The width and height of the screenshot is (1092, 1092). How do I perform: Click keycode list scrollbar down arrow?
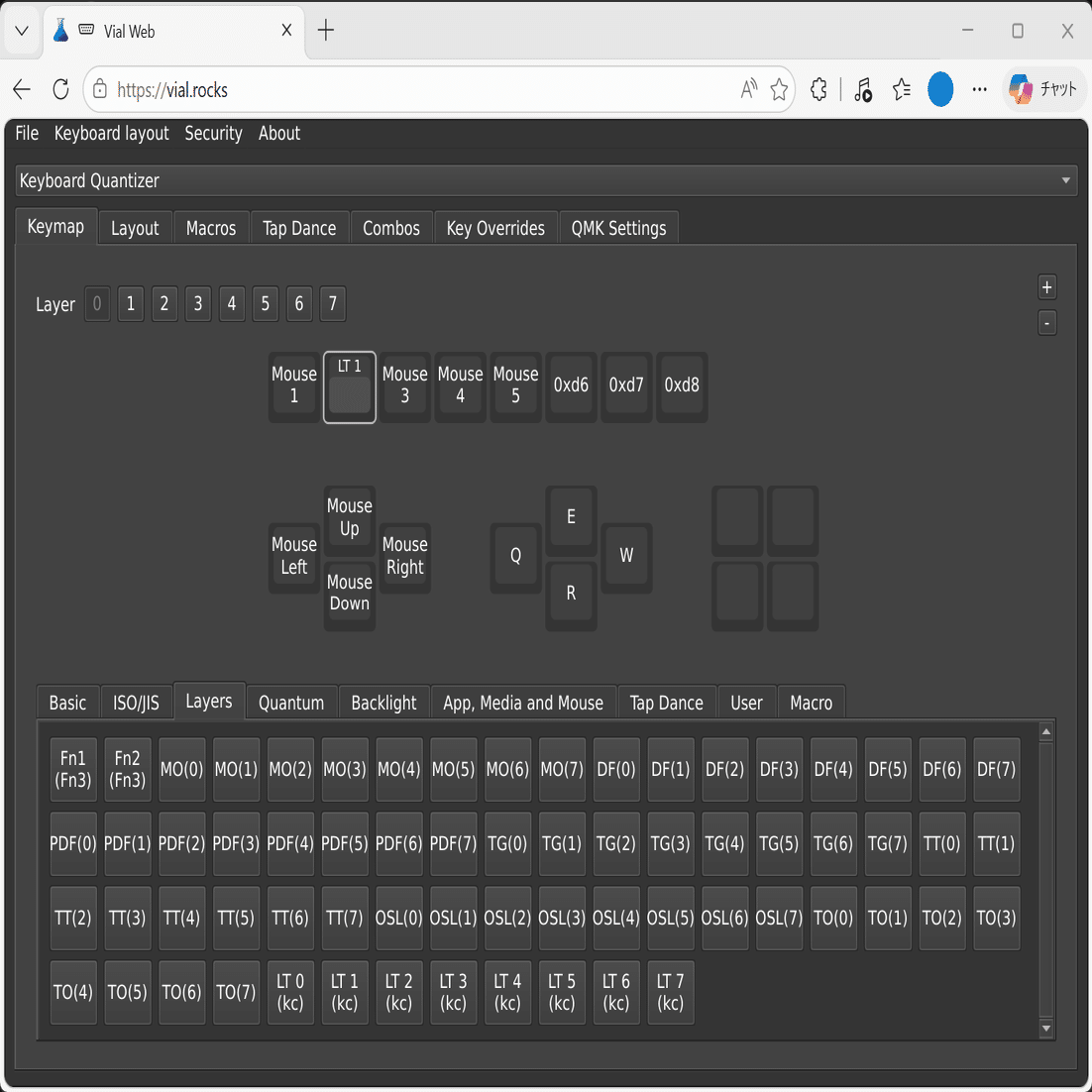coord(1046,1028)
